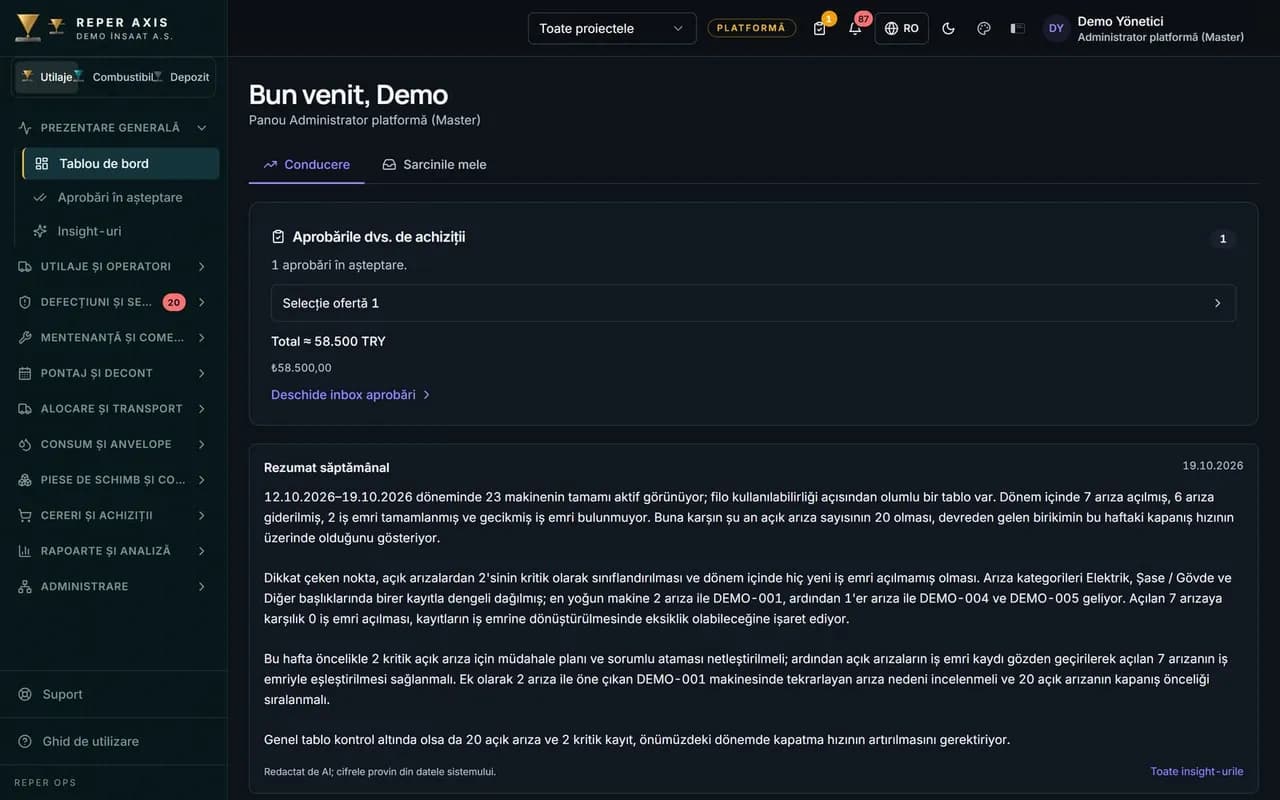Switch to the Depozit module
Viewport: 1280px width, 800px height.
pyautogui.click(x=181, y=77)
